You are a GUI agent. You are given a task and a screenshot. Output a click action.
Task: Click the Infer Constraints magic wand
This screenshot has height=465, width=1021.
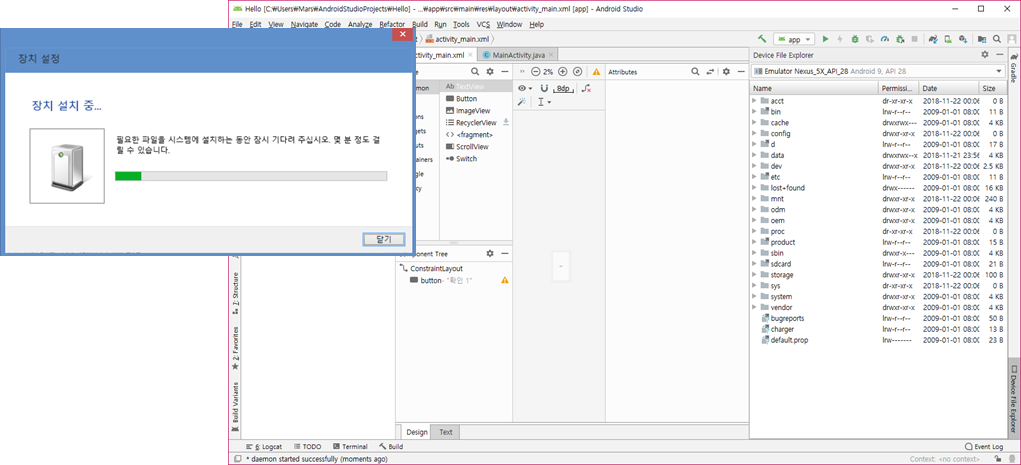coord(522,102)
